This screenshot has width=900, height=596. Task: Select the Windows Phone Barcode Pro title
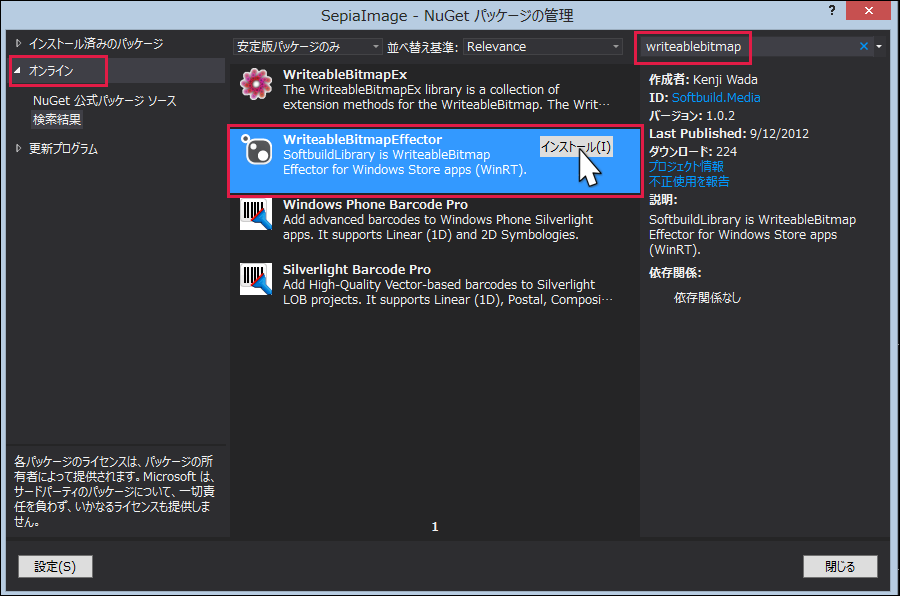[375, 204]
